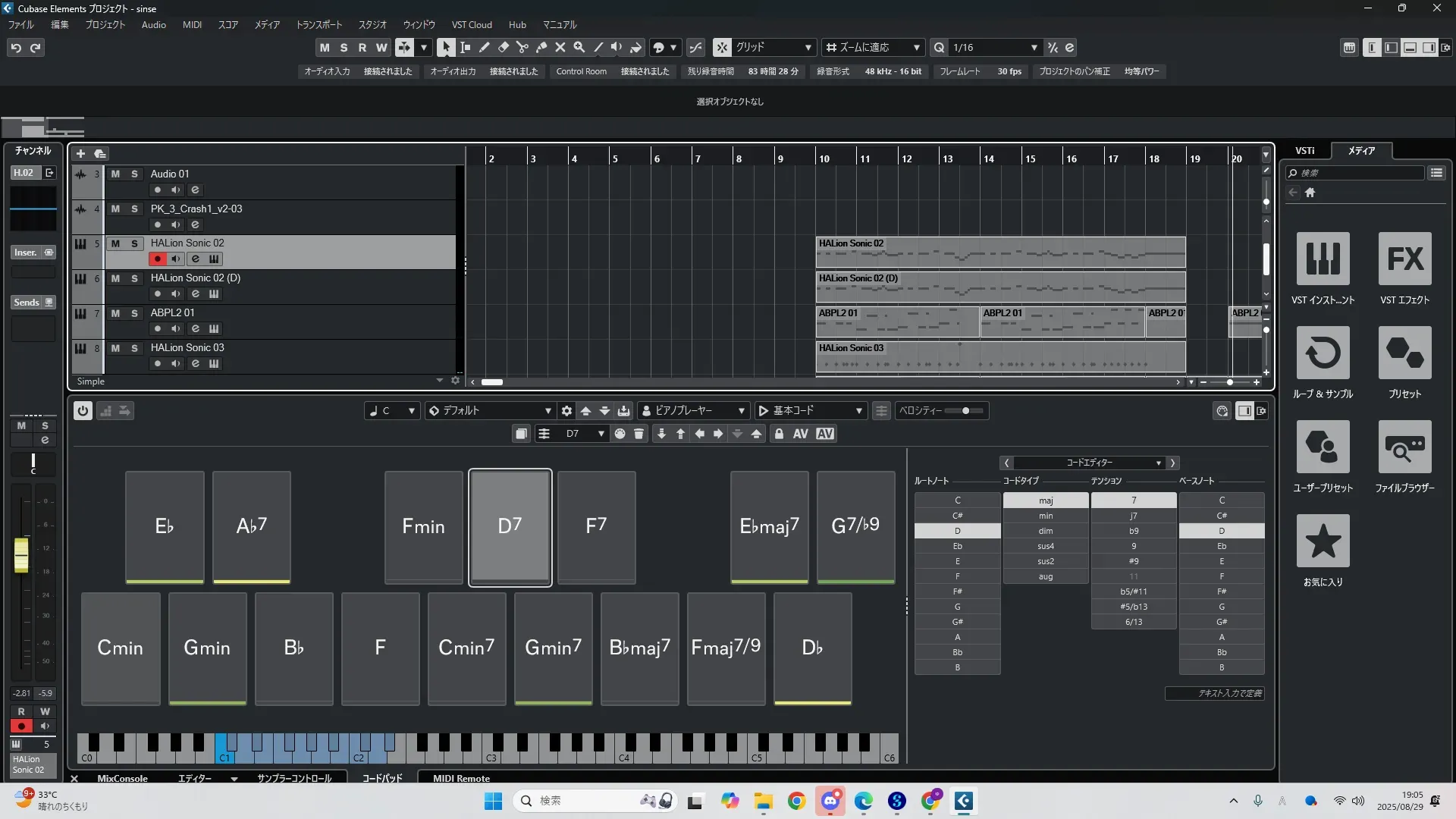Select the sus4 chord type
This screenshot has height=819, width=1456.
click(1046, 546)
